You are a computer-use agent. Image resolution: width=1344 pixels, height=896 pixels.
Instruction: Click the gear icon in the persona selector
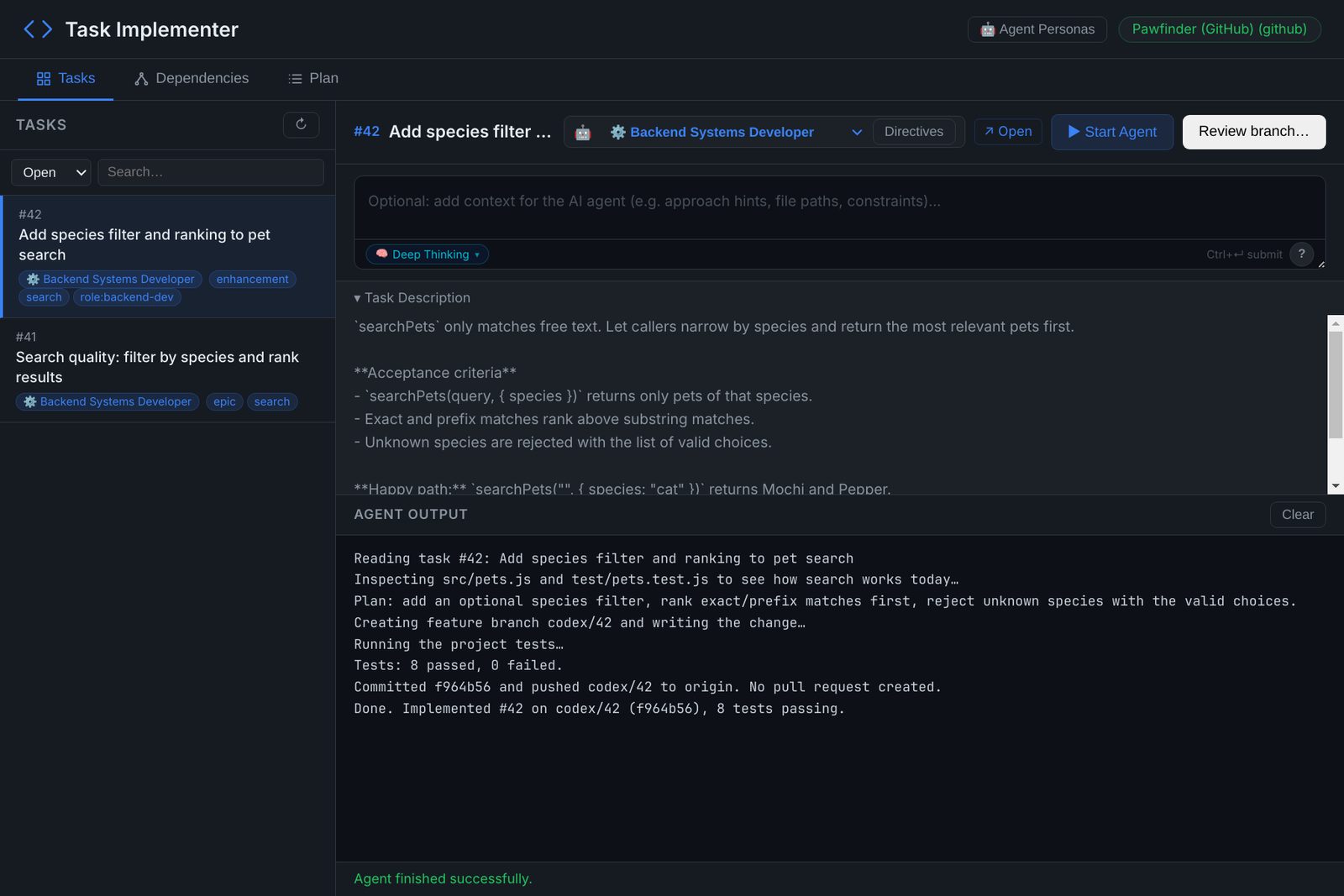(x=618, y=132)
